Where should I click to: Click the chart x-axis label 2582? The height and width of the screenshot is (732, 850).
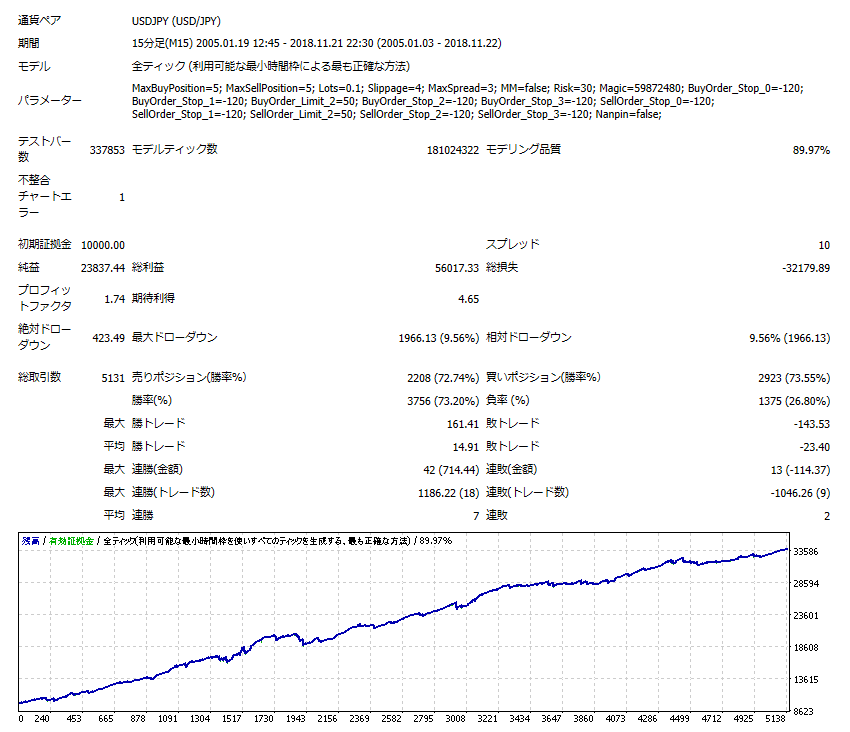pos(391,719)
